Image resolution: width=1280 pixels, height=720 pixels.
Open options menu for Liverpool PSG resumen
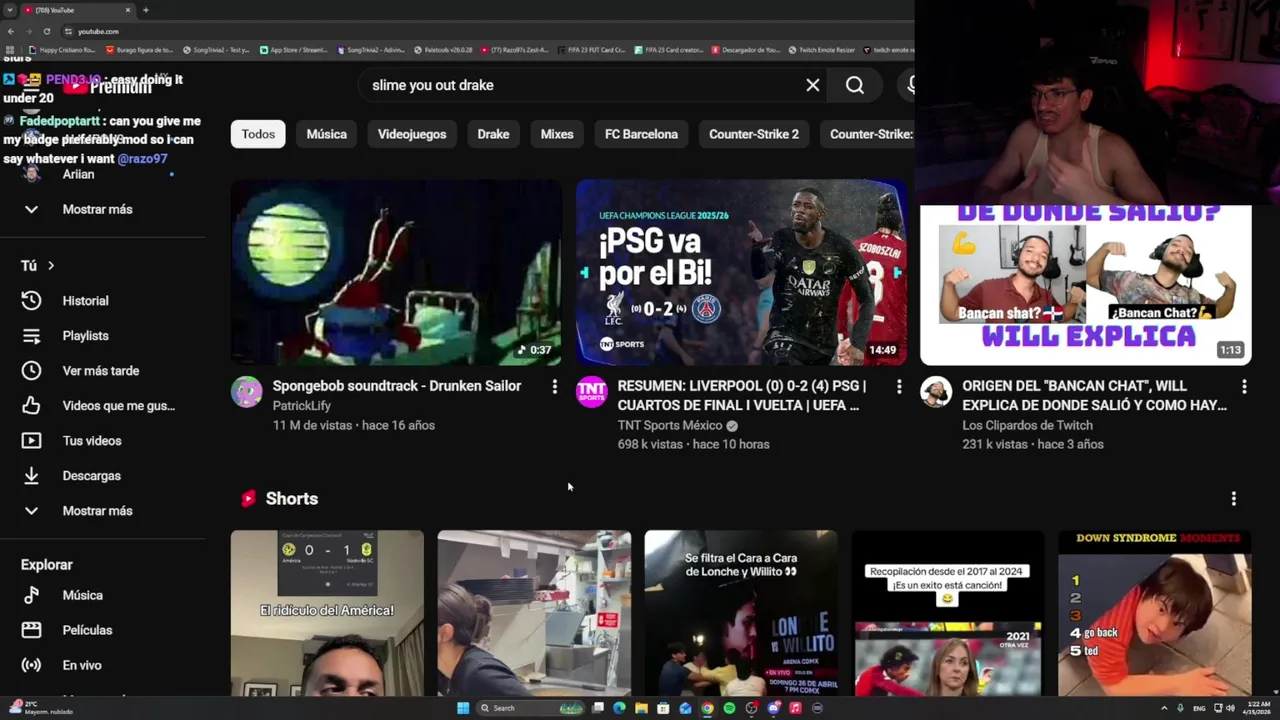(x=899, y=386)
